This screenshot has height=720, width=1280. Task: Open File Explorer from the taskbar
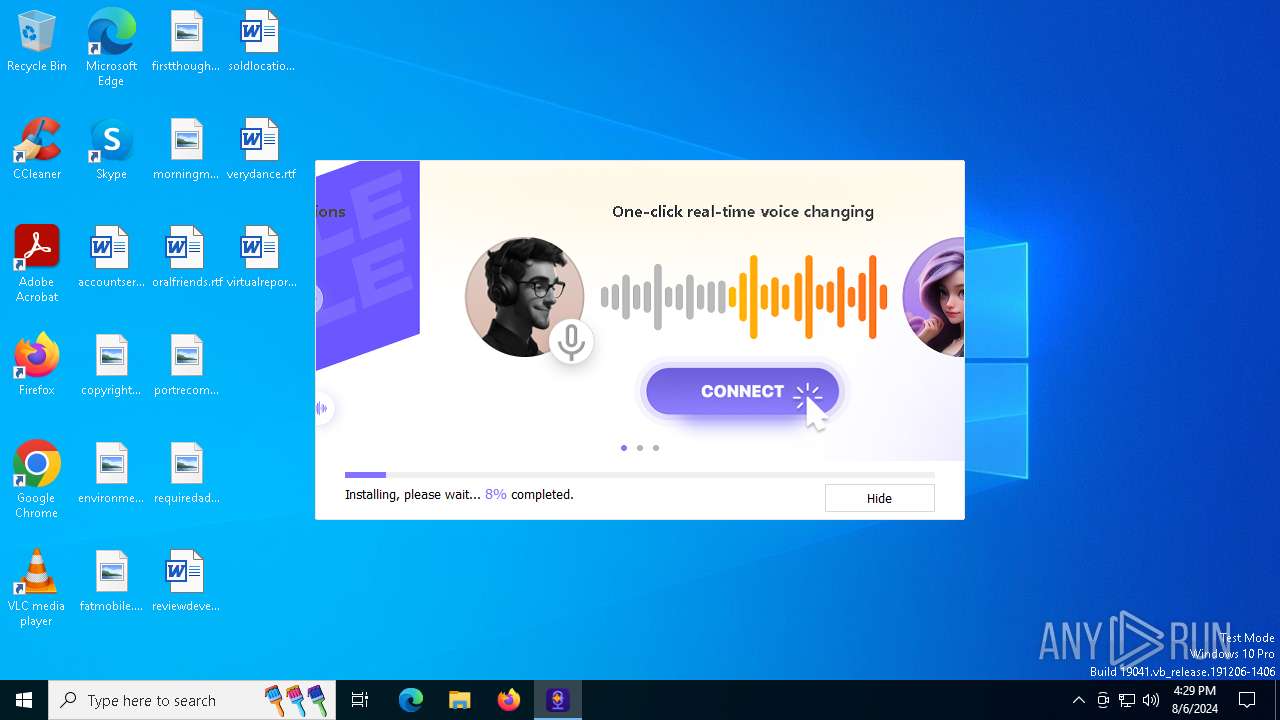[x=459, y=700]
